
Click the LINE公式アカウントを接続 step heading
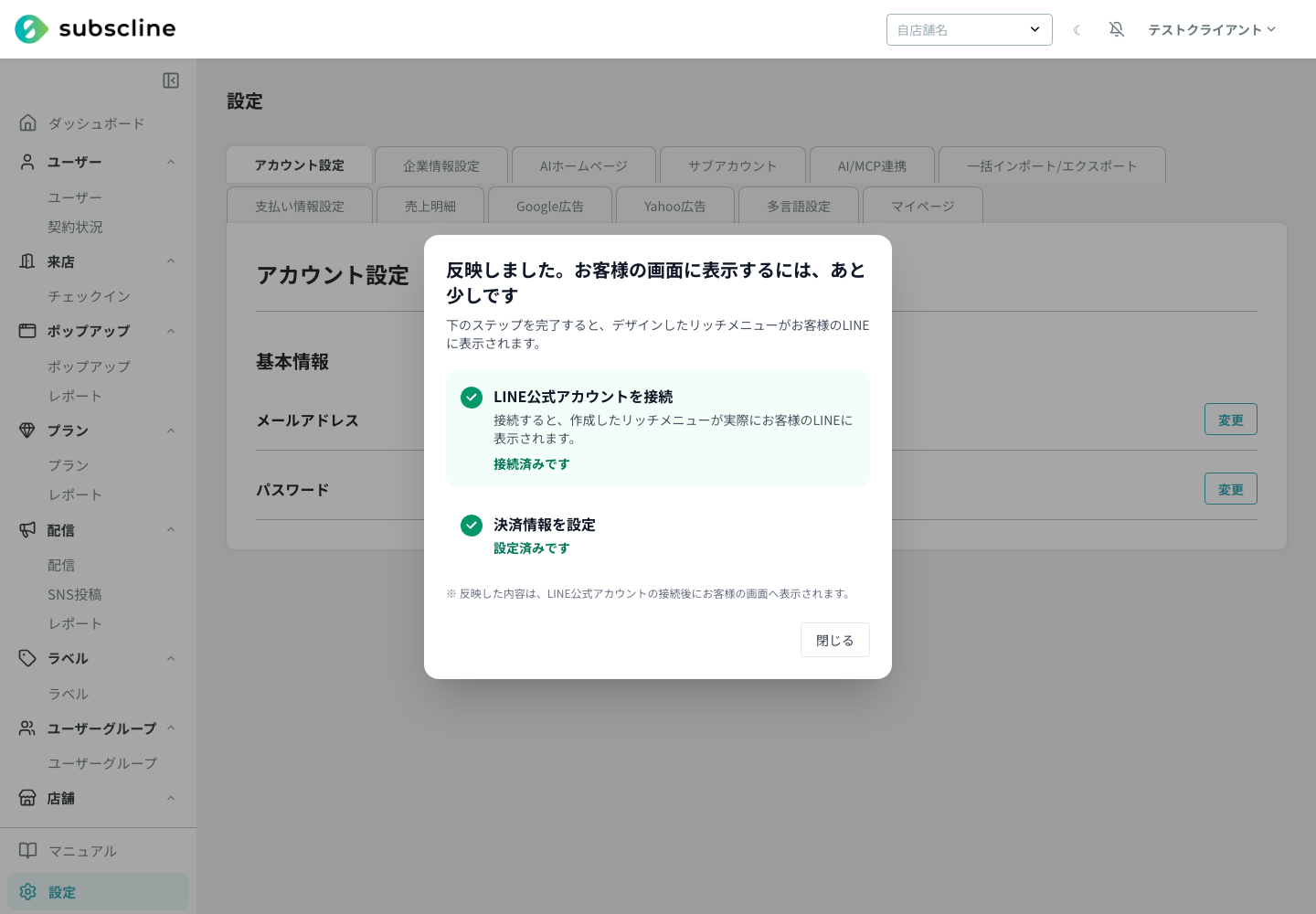coord(583,397)
